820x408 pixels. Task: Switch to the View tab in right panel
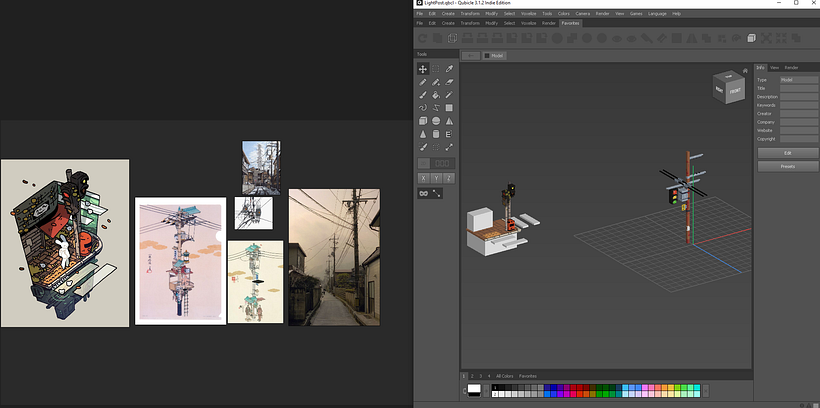point(775,67)
